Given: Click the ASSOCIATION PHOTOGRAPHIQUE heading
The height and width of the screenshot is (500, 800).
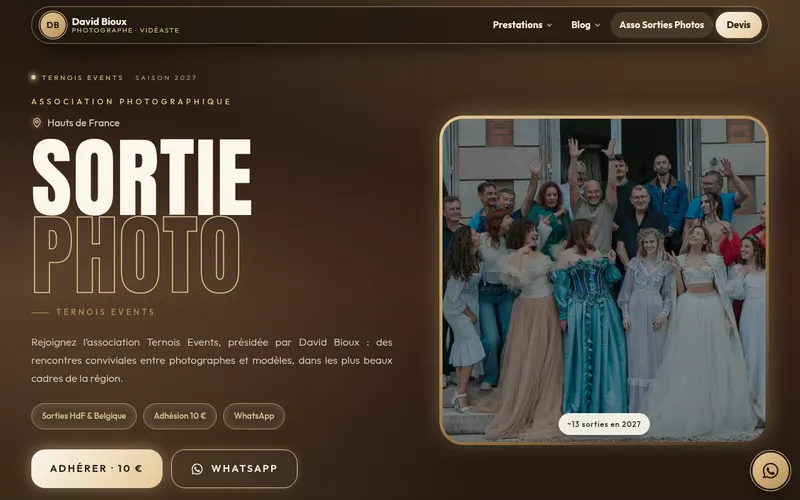Looking at the screenshot, I should coord(131,102).
